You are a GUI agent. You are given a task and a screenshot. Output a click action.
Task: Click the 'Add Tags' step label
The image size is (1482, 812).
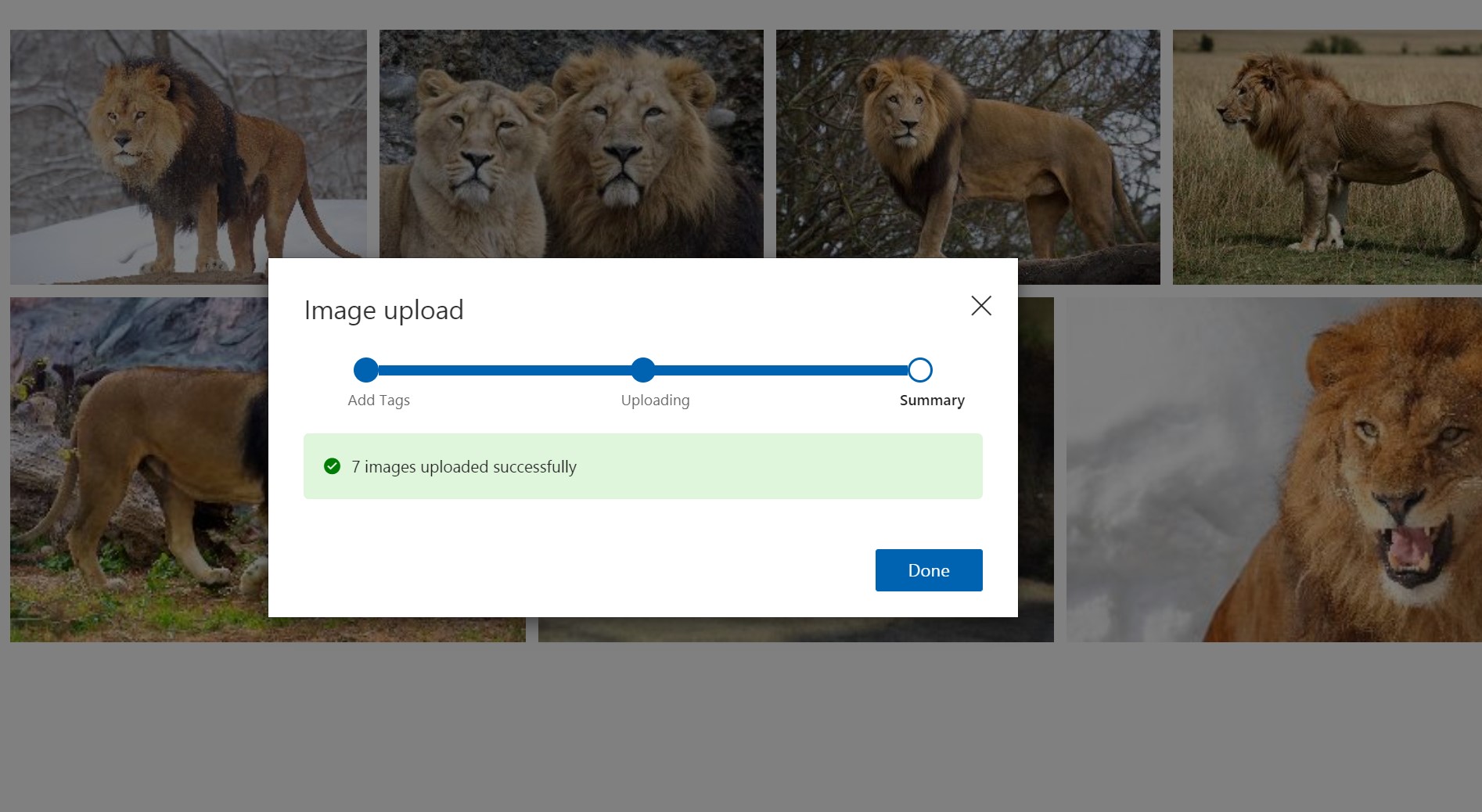coord(379,400)
